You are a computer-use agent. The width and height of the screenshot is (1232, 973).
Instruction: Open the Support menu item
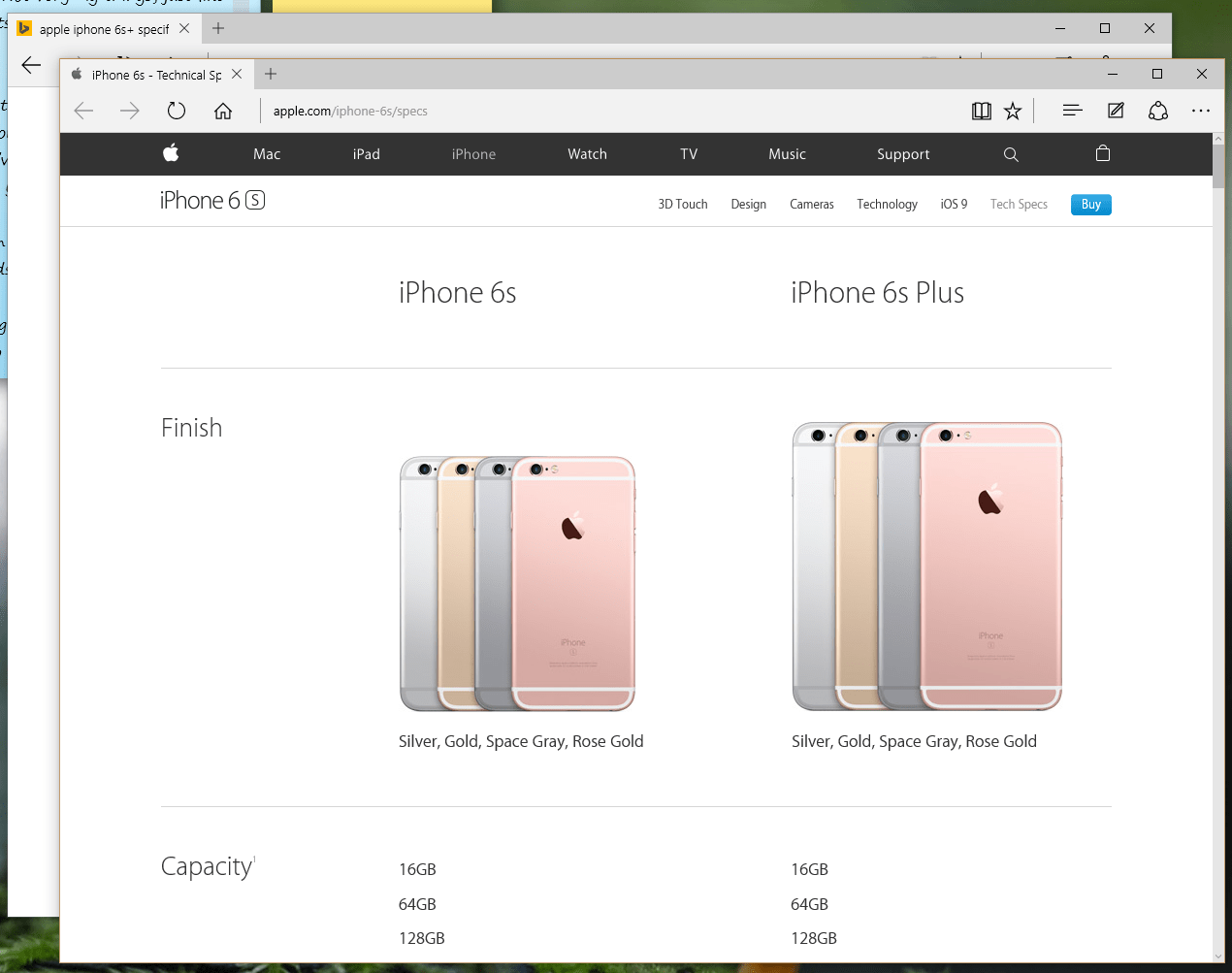click(x=903, y=154)
